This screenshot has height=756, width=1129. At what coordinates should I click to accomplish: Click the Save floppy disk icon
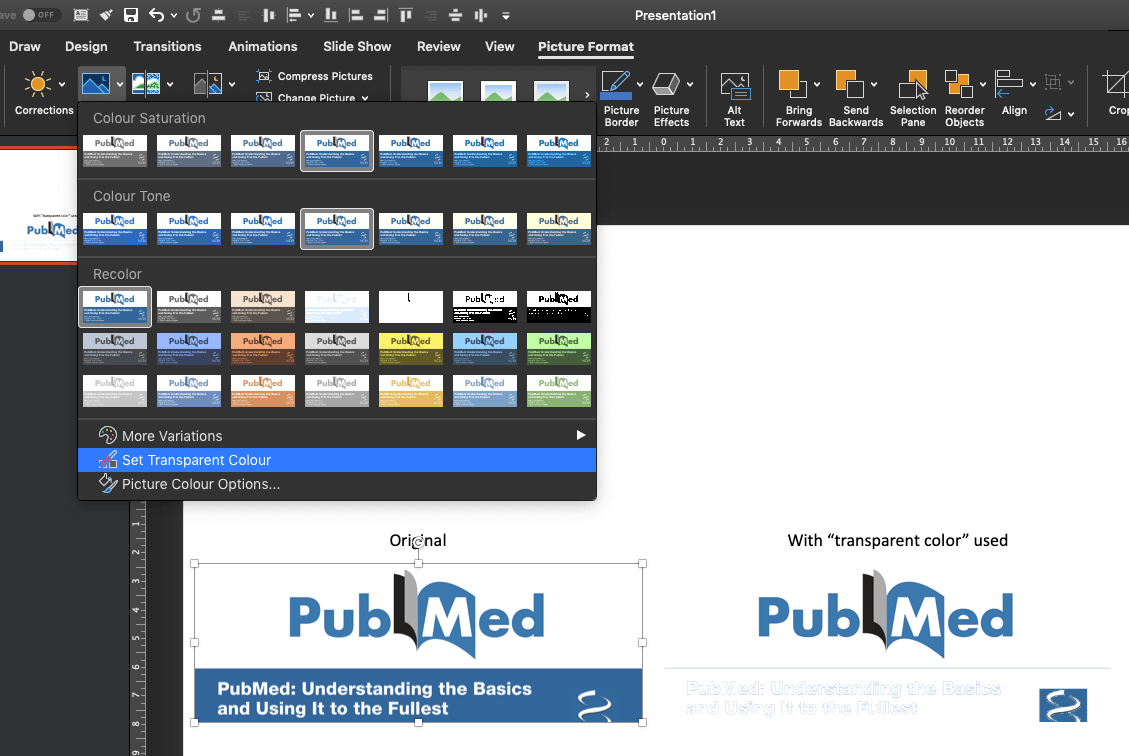(130, 14)
